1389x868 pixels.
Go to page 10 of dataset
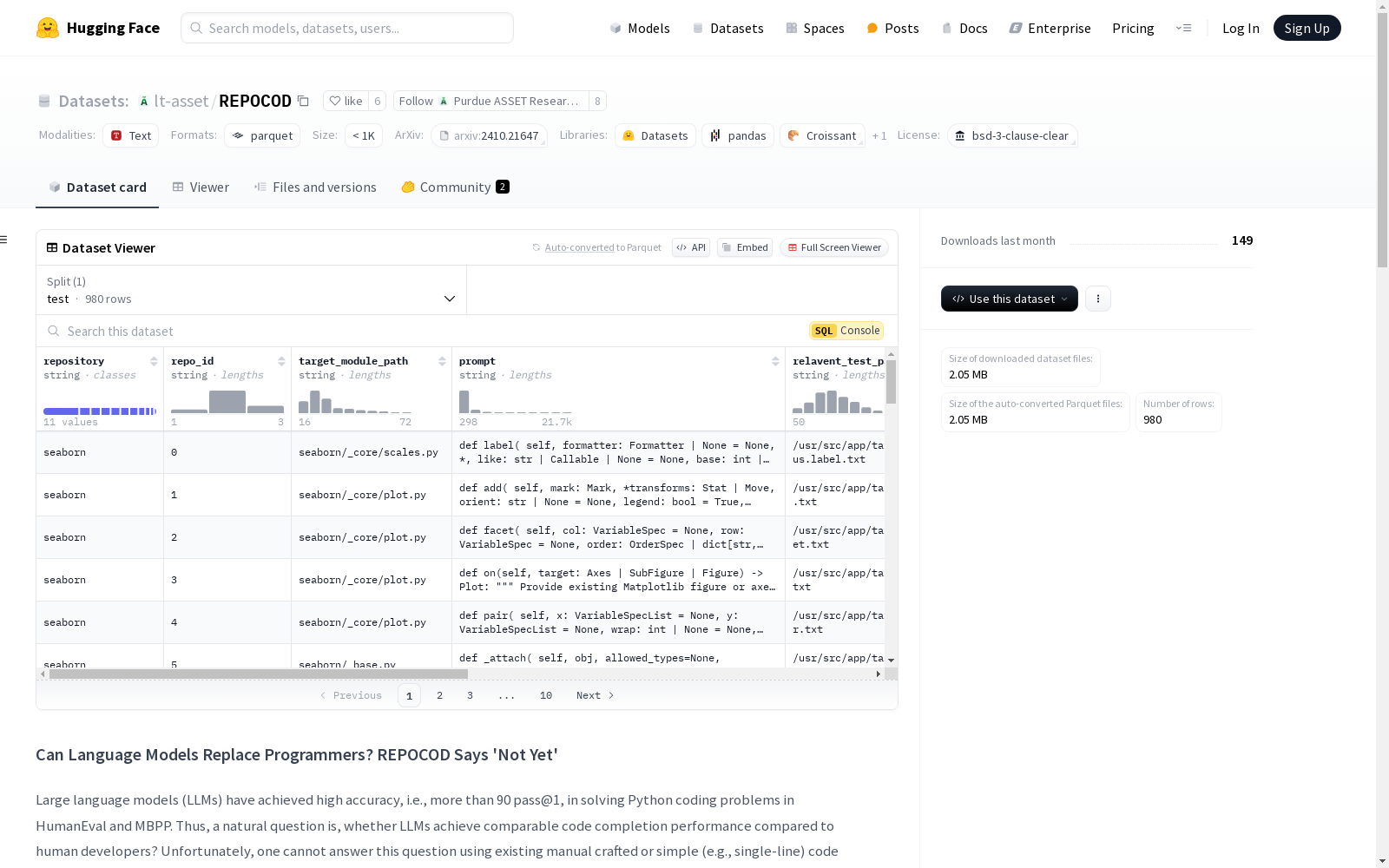click(546, 695)
